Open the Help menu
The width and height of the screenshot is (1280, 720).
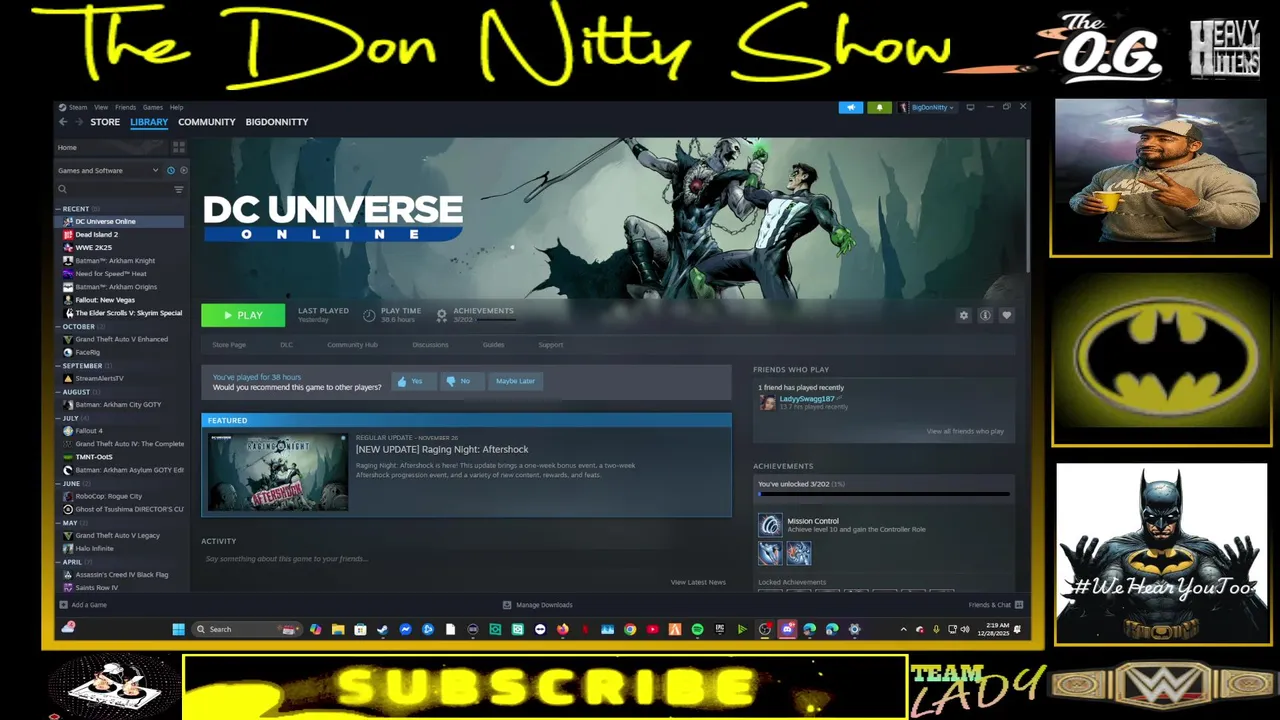click(x=176, y=107)
